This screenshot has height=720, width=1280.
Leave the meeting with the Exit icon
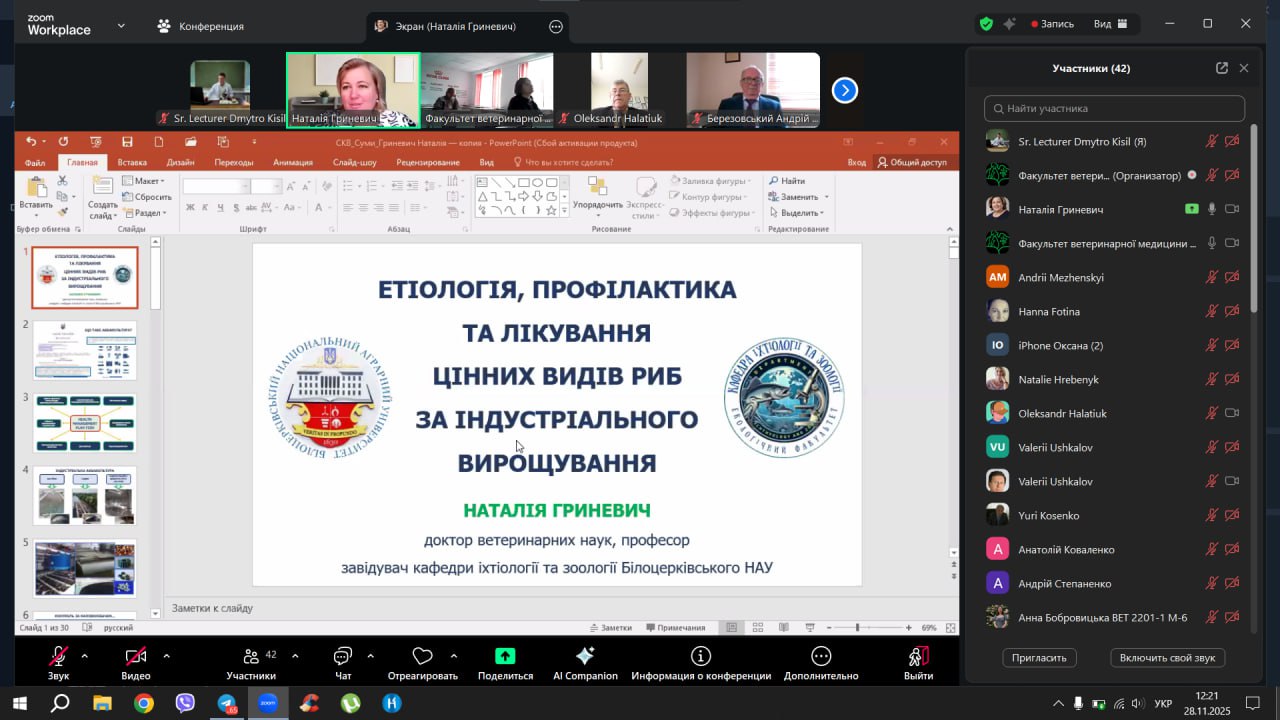917,657
